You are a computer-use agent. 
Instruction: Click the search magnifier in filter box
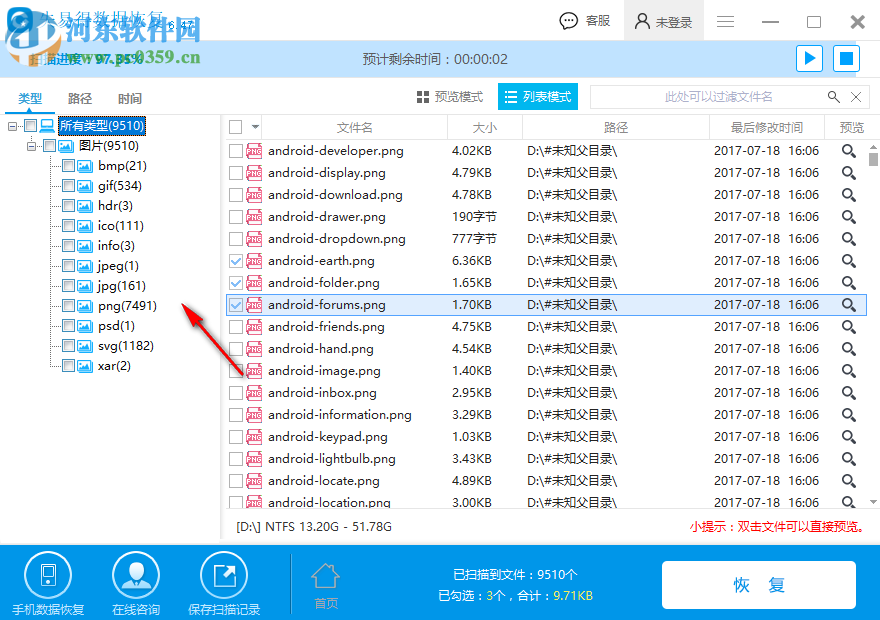834,97
